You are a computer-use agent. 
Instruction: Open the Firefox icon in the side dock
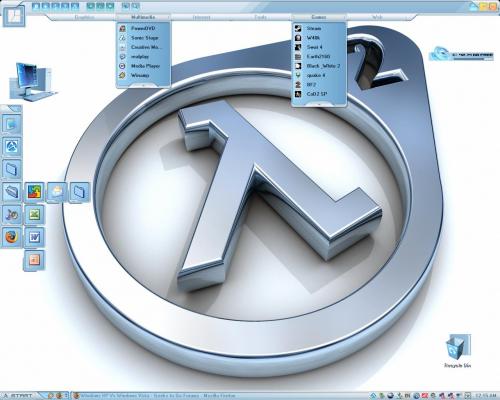[12, 237]
